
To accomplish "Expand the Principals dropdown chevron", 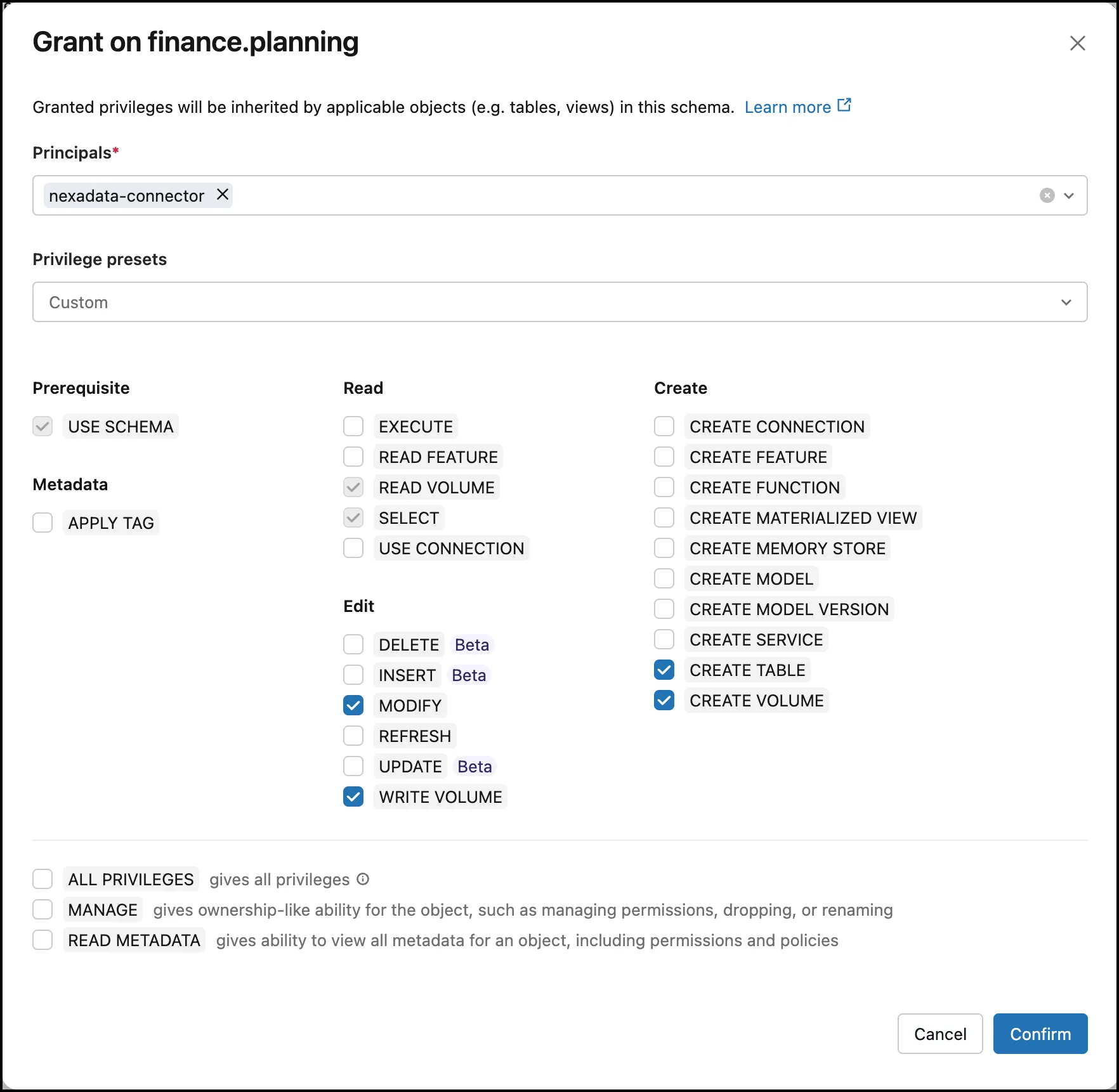I will [x=1069, y=195].
